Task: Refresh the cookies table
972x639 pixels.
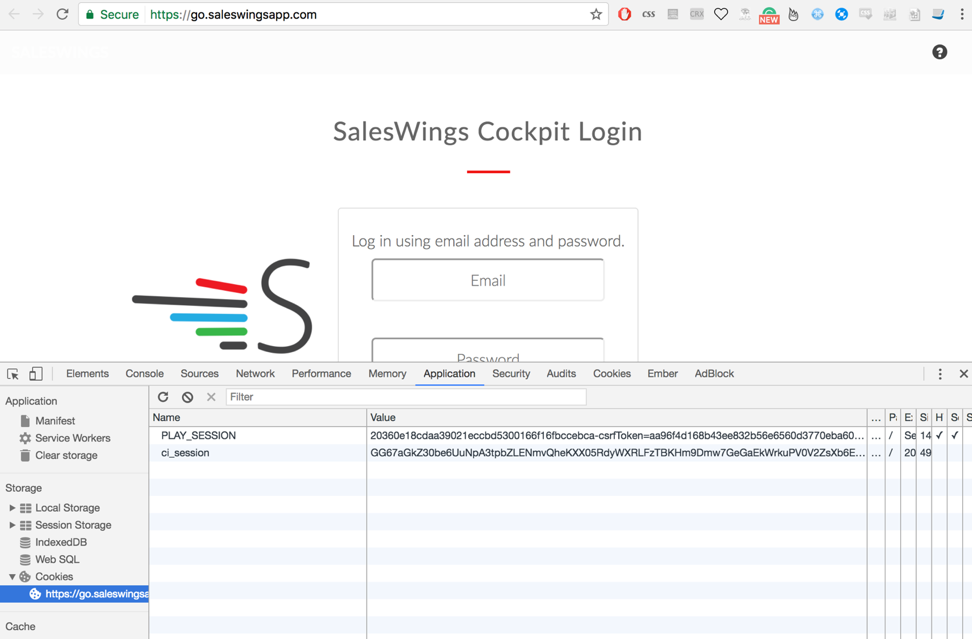Action: coord(163,397)
